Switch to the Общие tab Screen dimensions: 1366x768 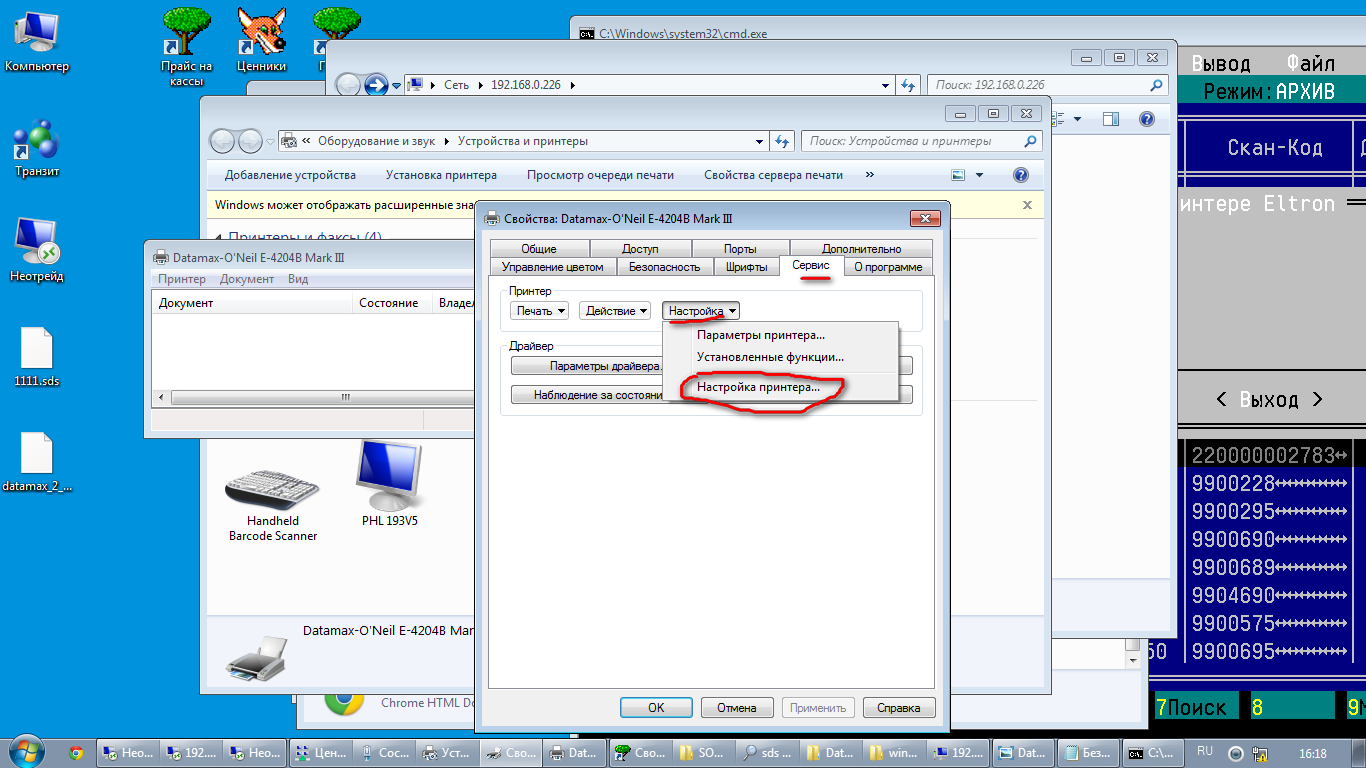point(539,249)
